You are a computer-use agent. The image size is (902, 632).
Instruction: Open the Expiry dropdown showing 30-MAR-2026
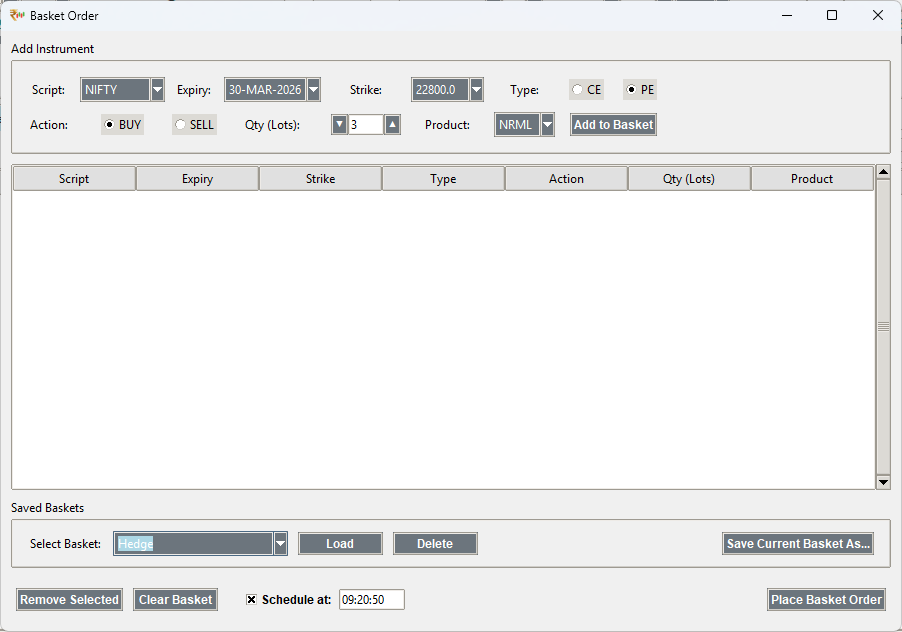pyautogui.click(x=313, y=89)
